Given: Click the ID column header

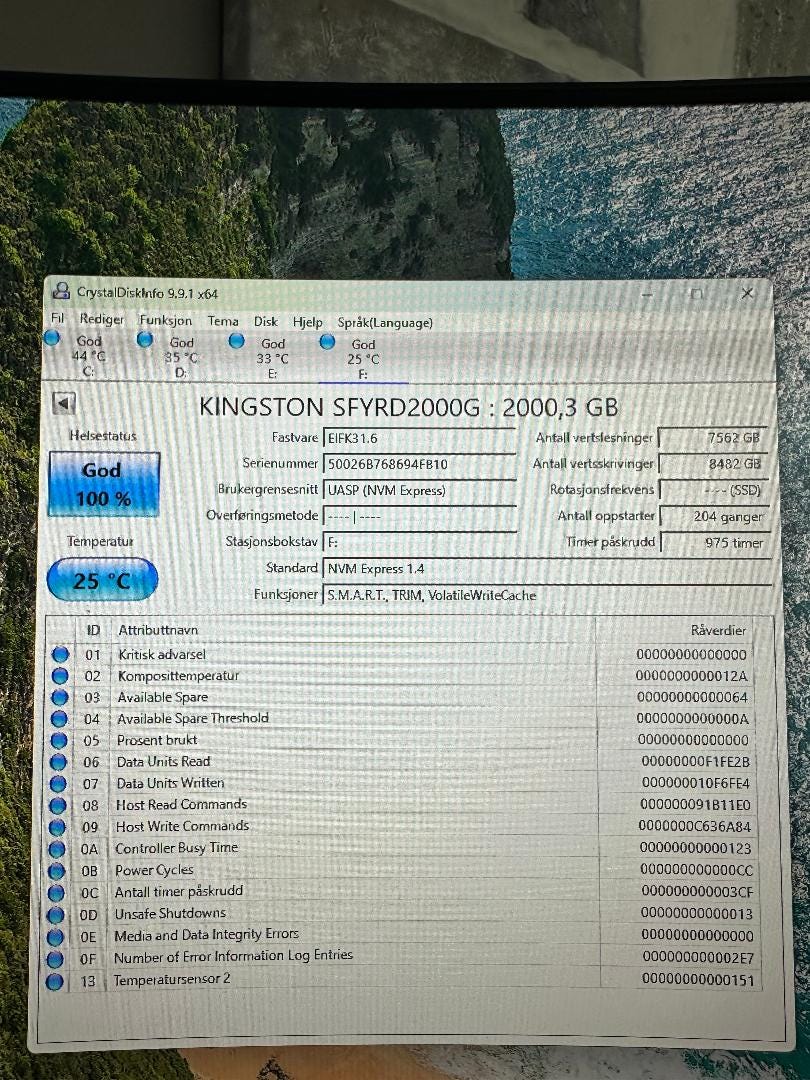Looking at the screenshot, I should [x=94, y=630].
